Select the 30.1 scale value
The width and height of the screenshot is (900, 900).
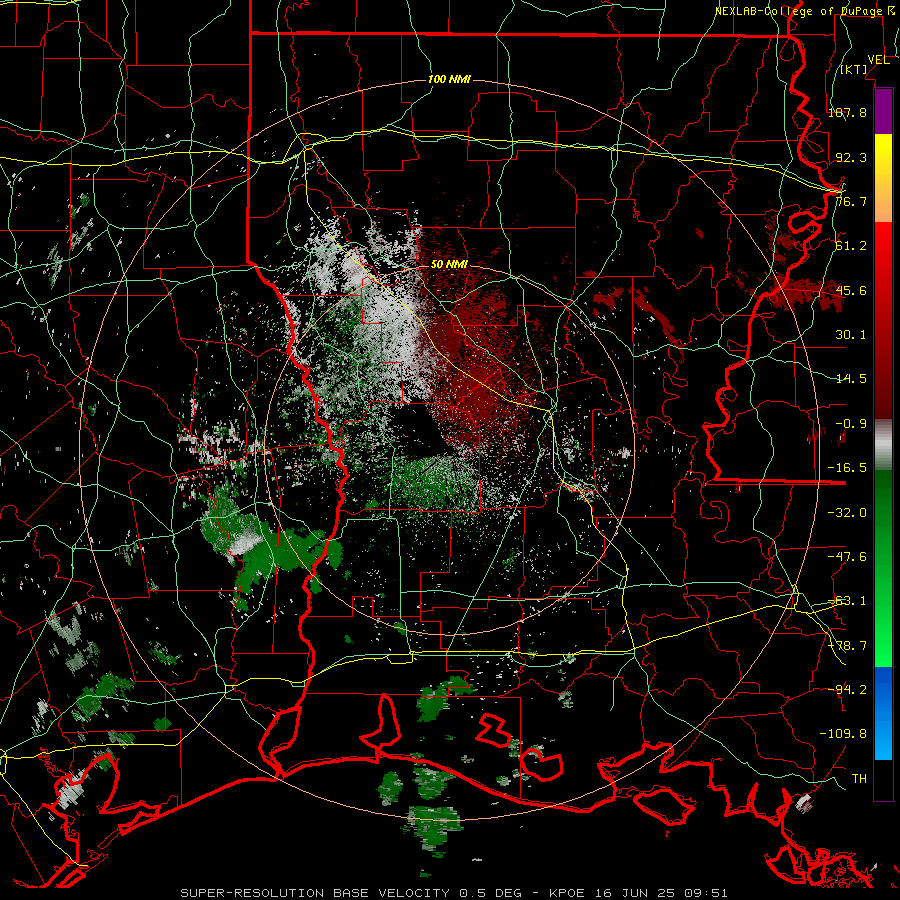[851, 335]
